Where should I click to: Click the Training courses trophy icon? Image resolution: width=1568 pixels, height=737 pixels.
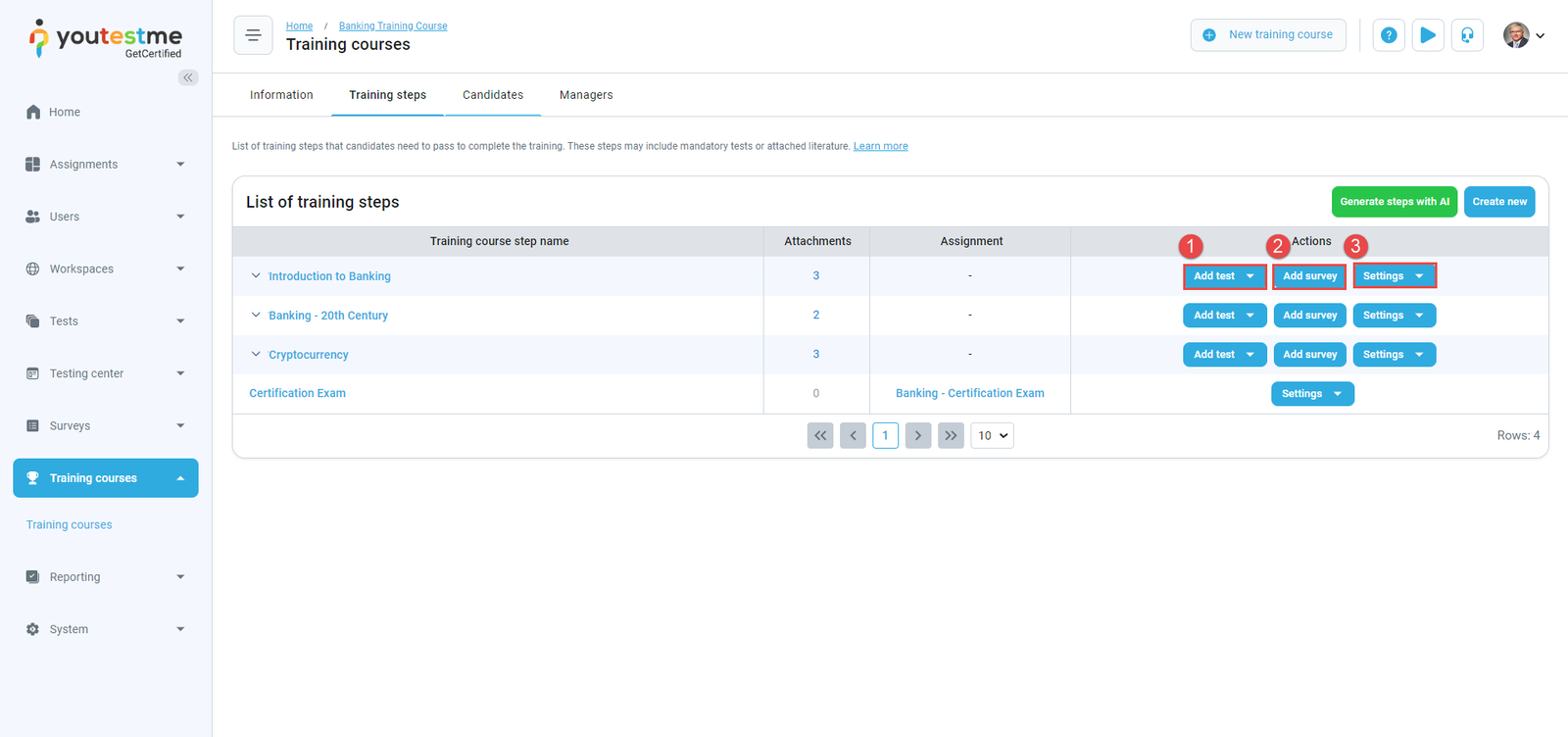point(32,478)
